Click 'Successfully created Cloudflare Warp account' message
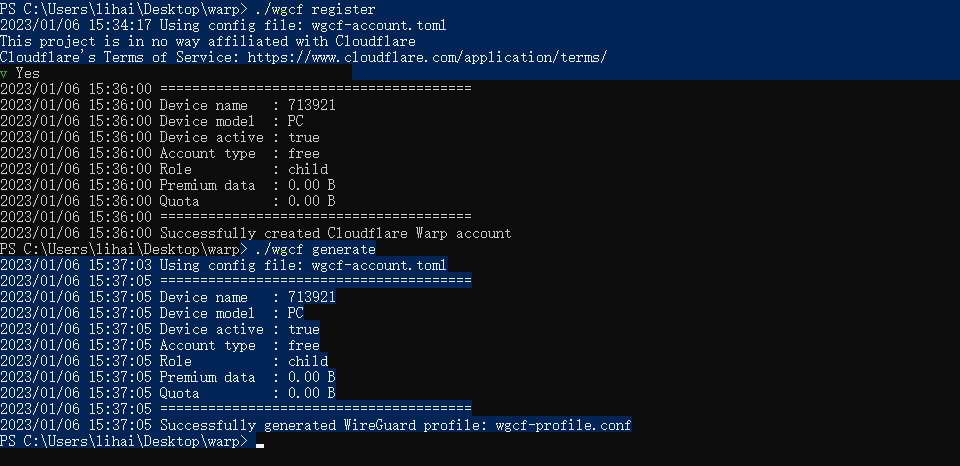 335,233
